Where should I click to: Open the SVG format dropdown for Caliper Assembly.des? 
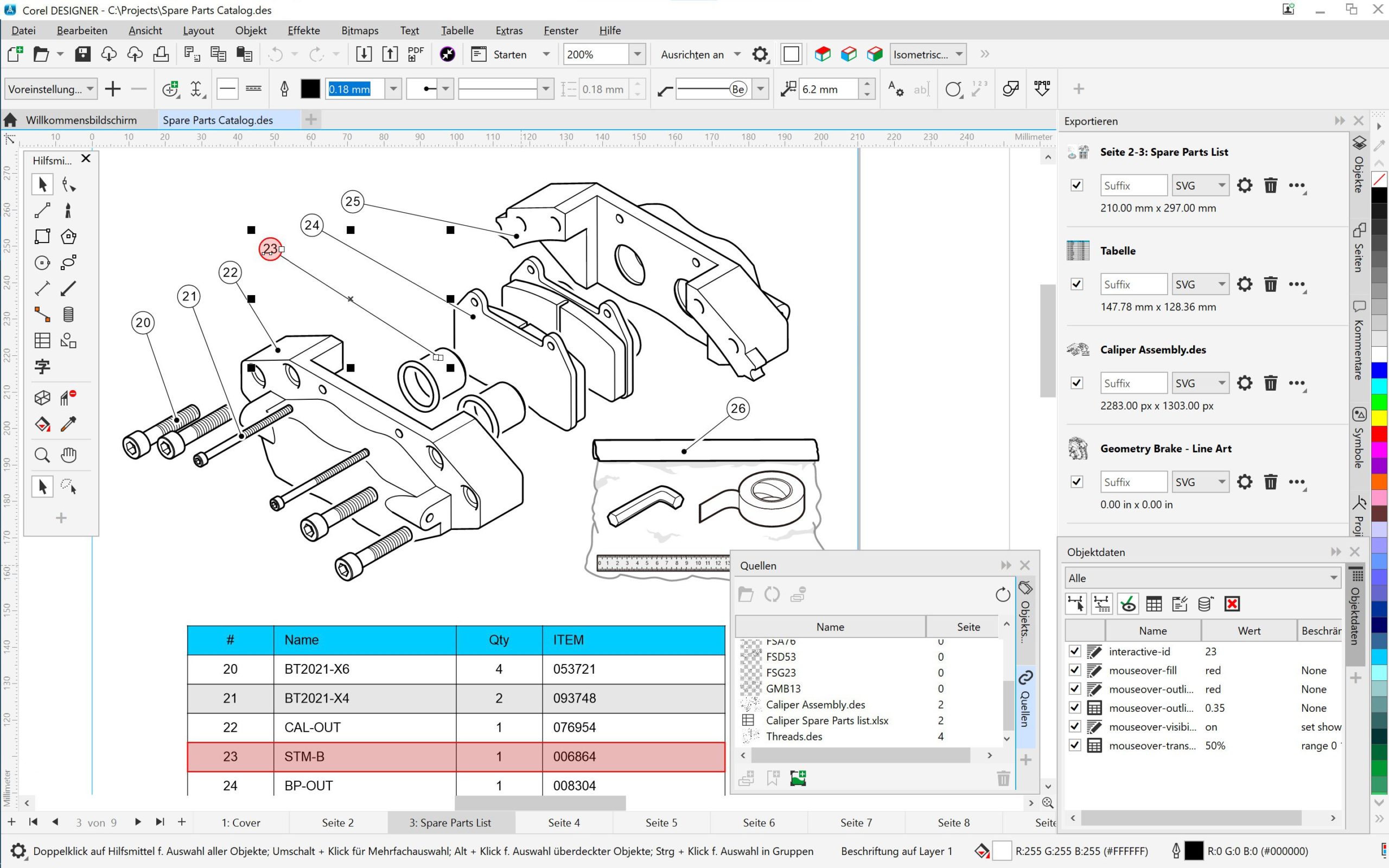1223,382
